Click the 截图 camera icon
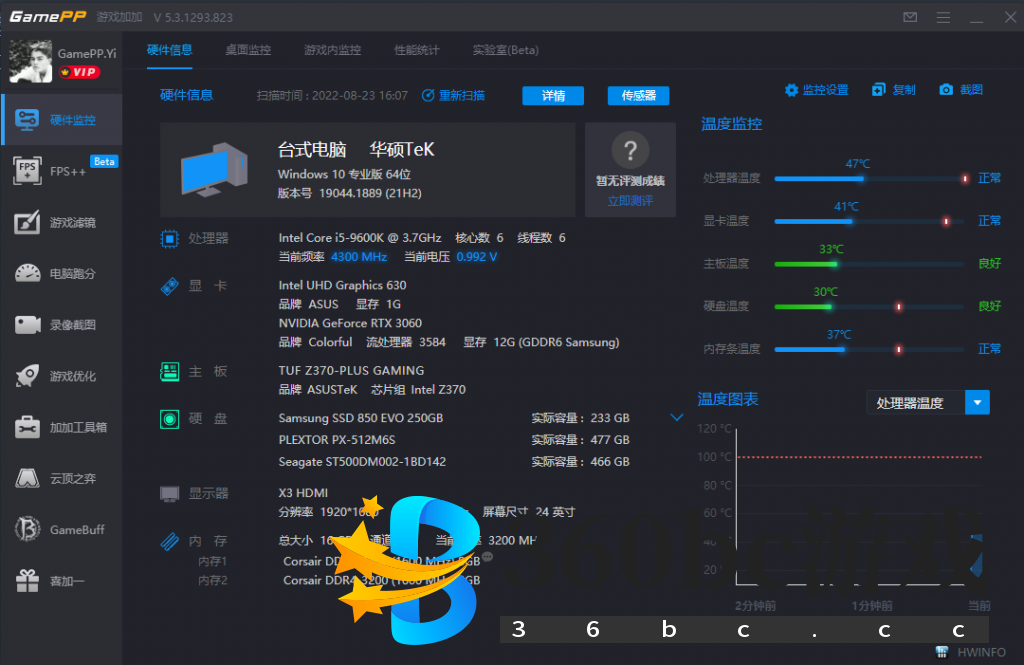This screenshot has width=1024, height=665. pos(946,90)
